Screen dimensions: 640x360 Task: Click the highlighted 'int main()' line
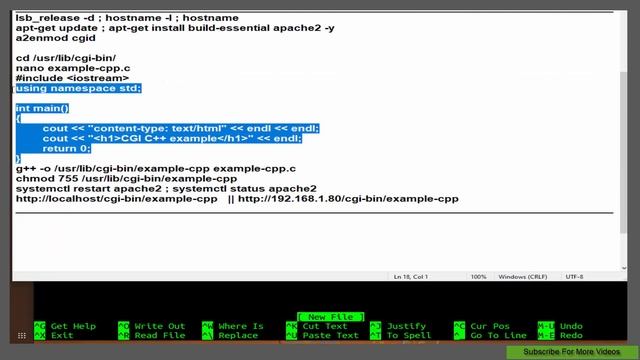pyautogui.click(x=42, y=108)
